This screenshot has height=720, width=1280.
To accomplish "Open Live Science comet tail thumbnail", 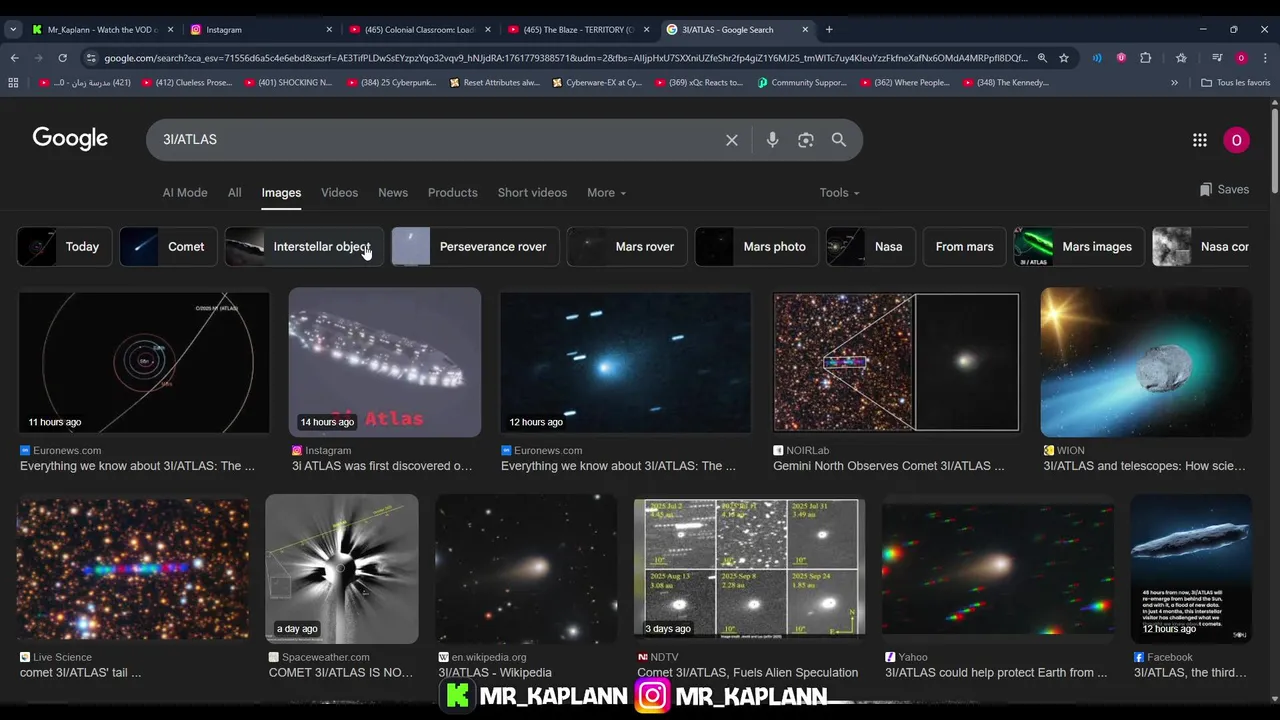I will (133, 570).
